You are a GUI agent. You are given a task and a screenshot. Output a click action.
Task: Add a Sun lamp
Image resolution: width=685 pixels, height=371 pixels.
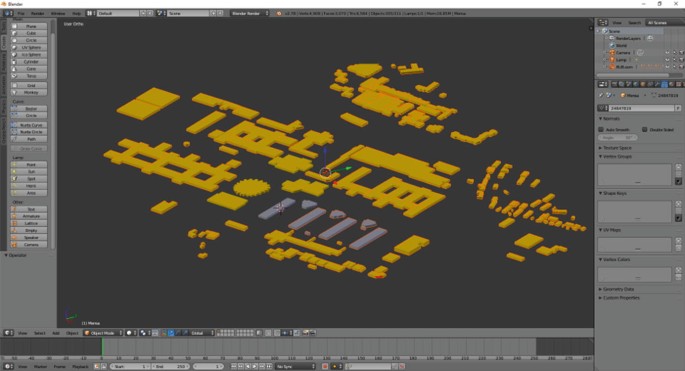tap(29, 172)
